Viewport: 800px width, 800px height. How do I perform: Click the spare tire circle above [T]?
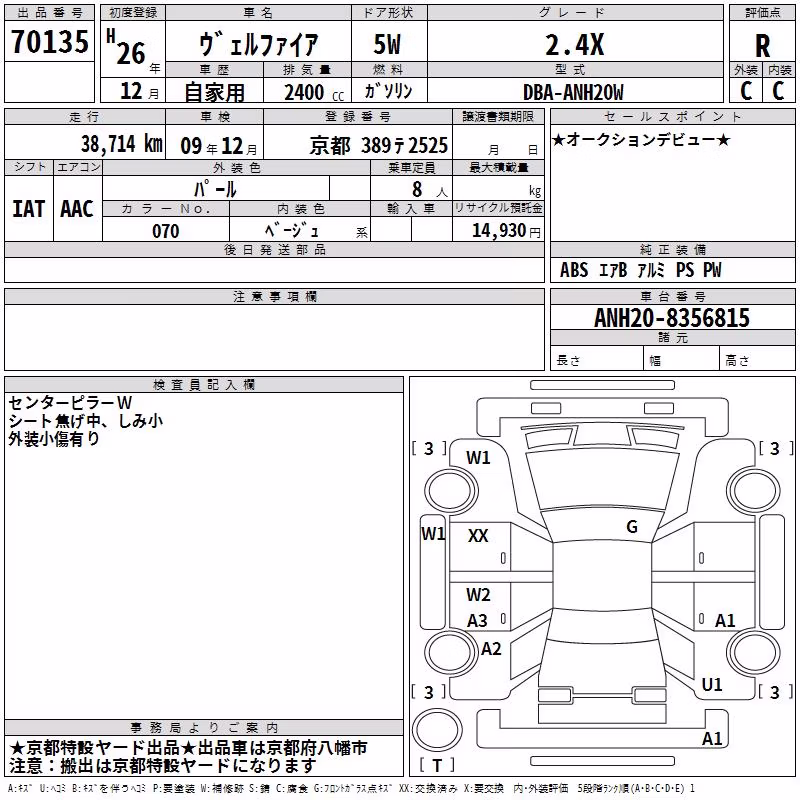pyautogui.click(x=437, y=730)
